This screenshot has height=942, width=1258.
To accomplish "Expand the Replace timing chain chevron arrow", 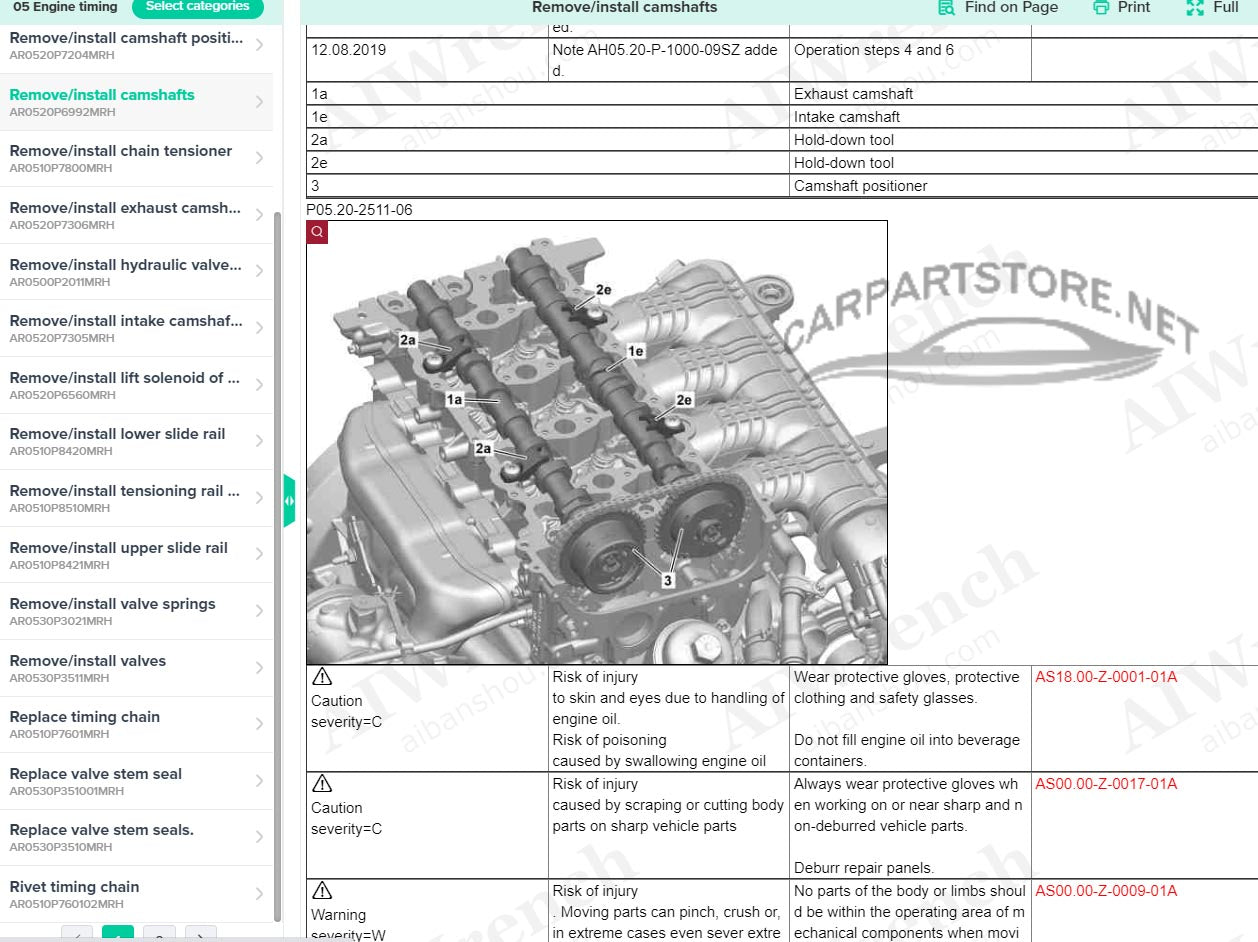I will pos(259,724).
